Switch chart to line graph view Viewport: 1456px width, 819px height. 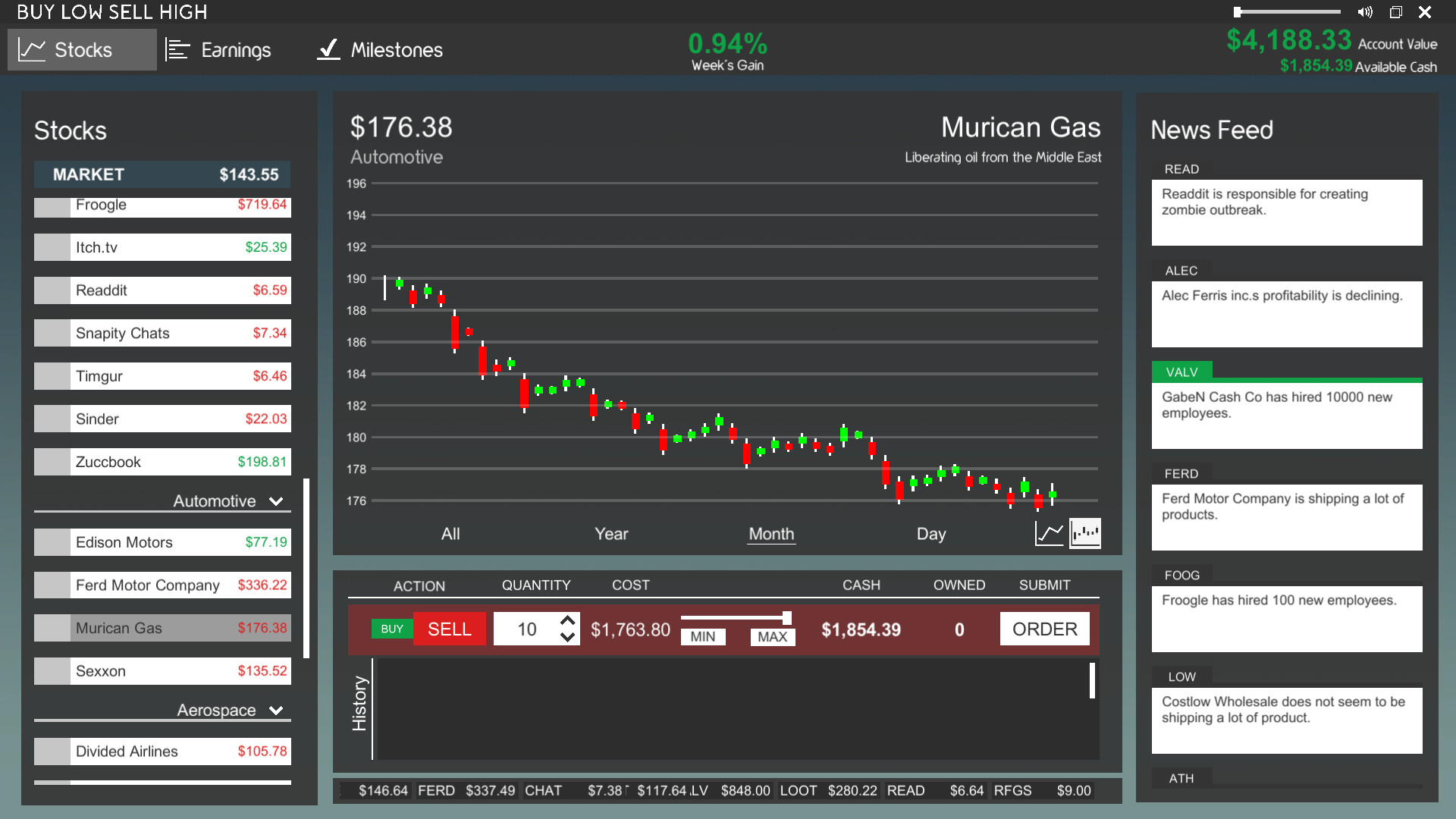pyautogui.click(x=1049, y=533)
